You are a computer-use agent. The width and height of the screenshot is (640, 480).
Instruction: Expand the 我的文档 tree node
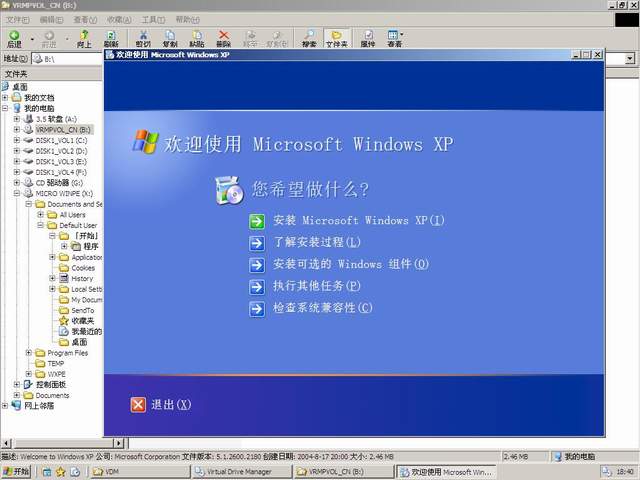click(x=5, y=98)
